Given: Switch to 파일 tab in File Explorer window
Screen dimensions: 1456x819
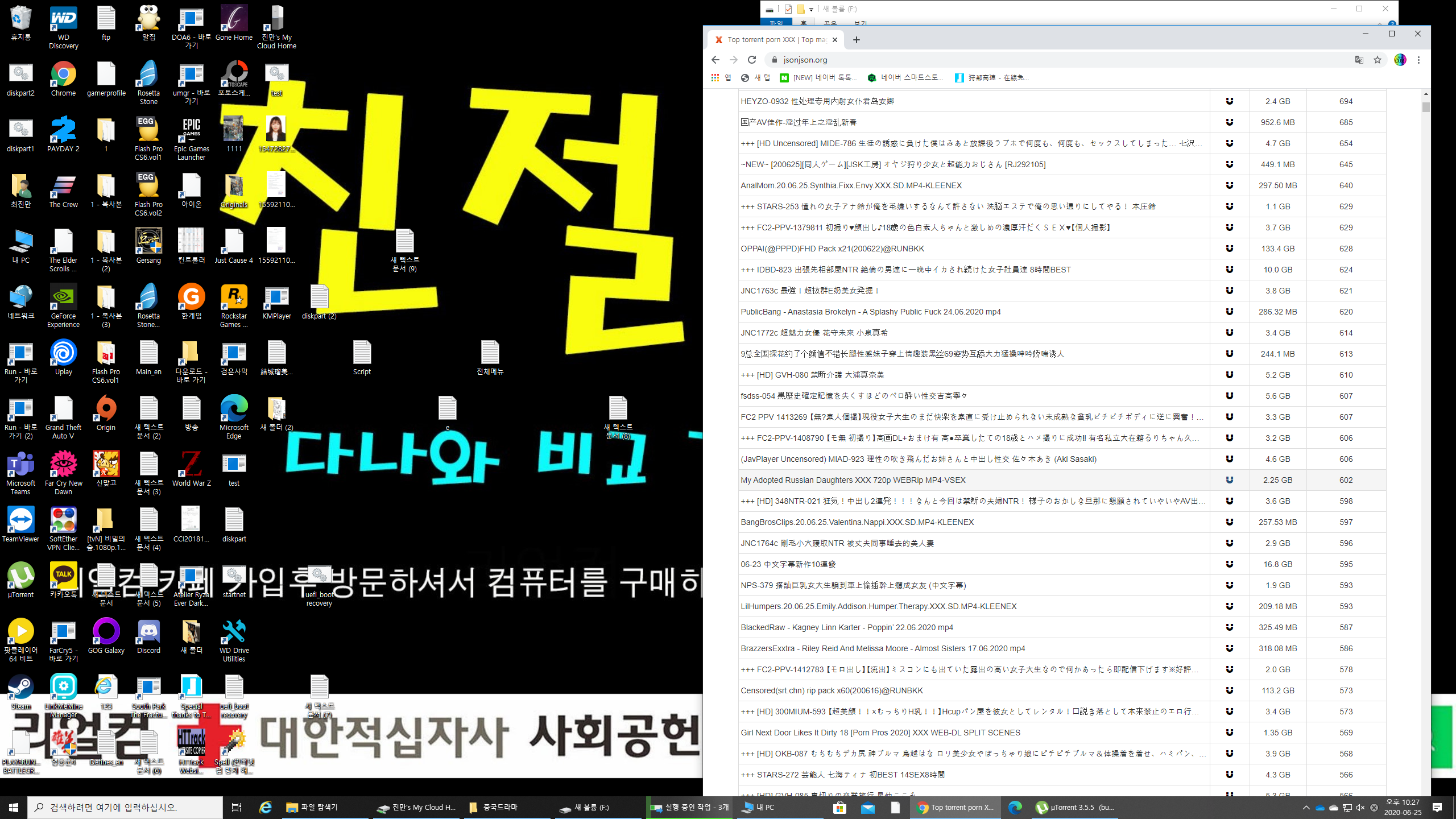Looking at the screenshot, I should pos(776,23).
